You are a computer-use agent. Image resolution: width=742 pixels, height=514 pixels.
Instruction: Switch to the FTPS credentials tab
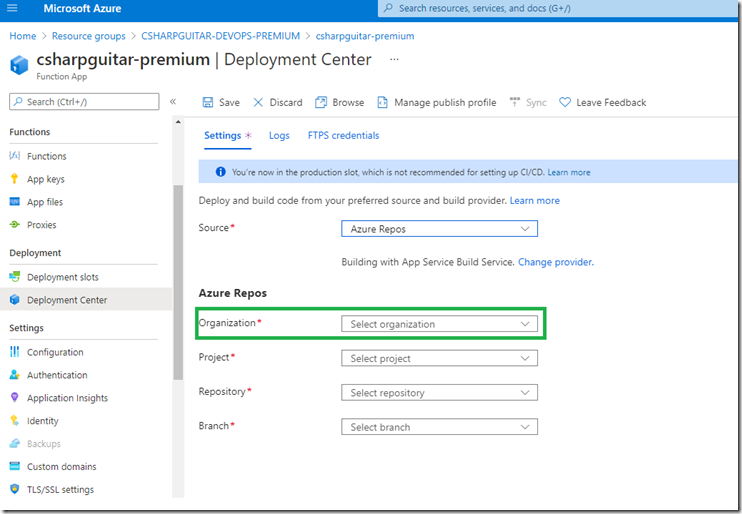pyautogui.click(x=344, y=136)
